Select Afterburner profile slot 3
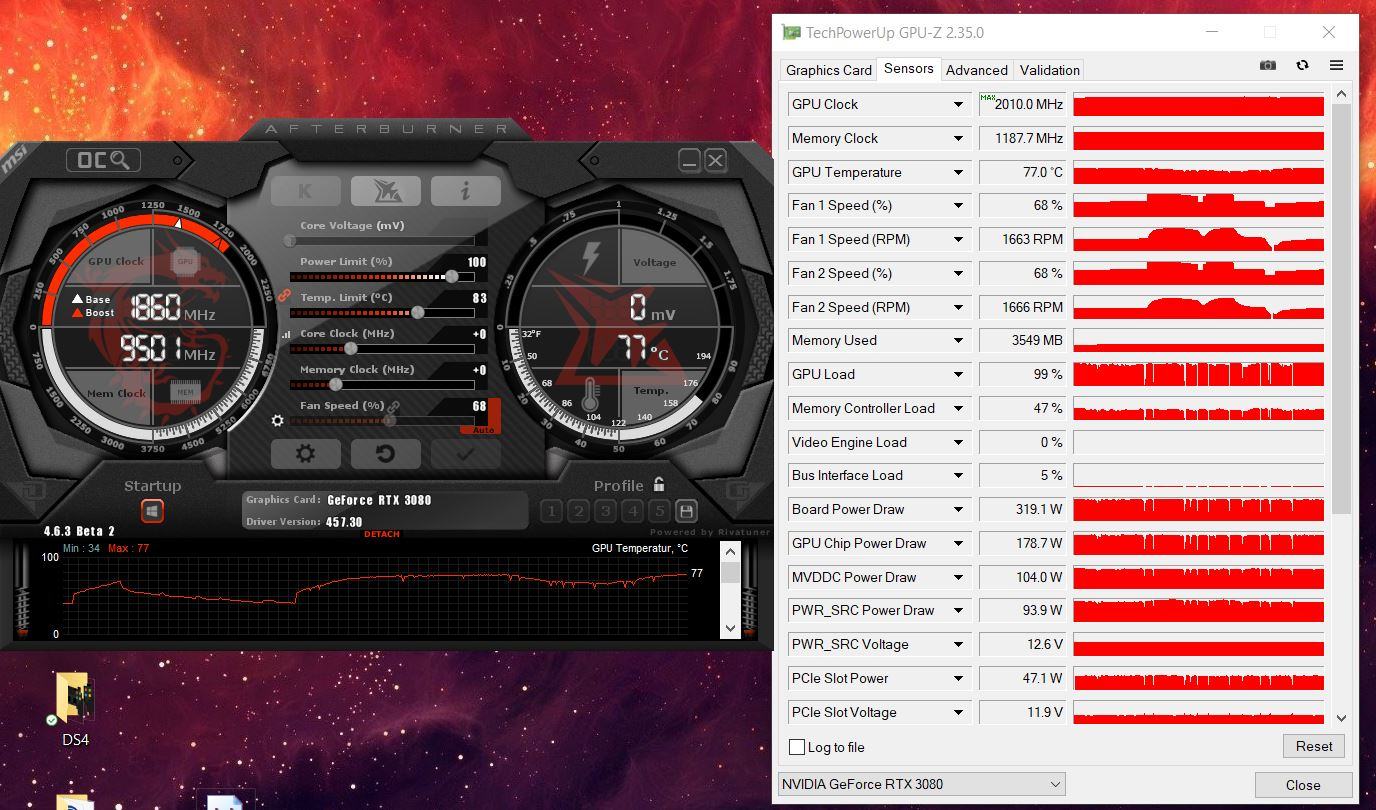Screen dimensions: 1376x810 point(605,511)
